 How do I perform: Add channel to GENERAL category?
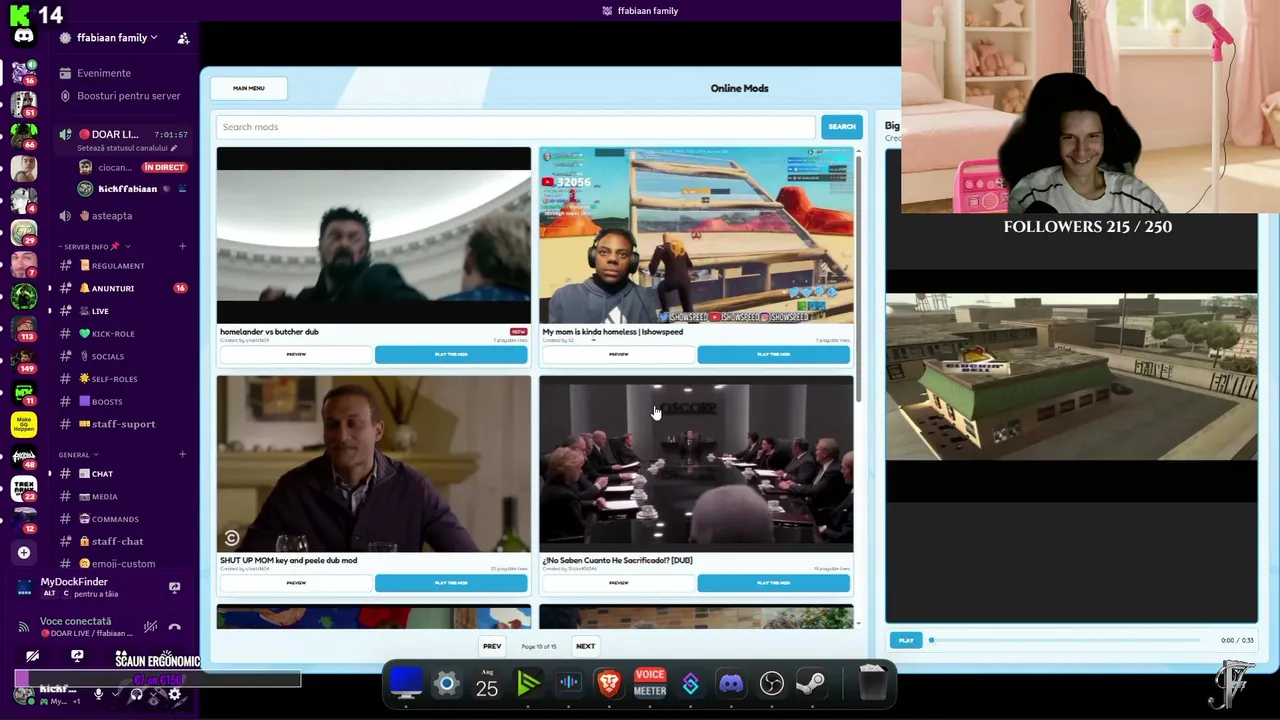pos(182,454)
